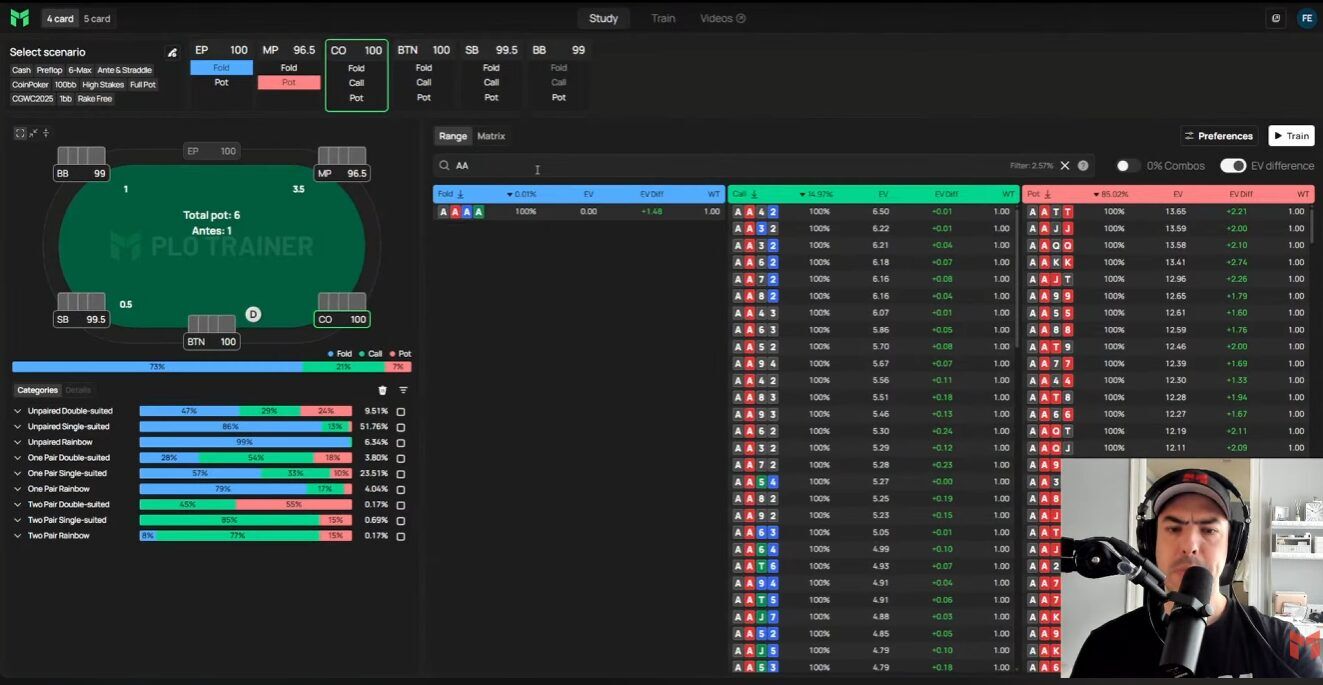1323x685 pixels.
Task: Click the download icon in Fold column header
Action: 461,194
